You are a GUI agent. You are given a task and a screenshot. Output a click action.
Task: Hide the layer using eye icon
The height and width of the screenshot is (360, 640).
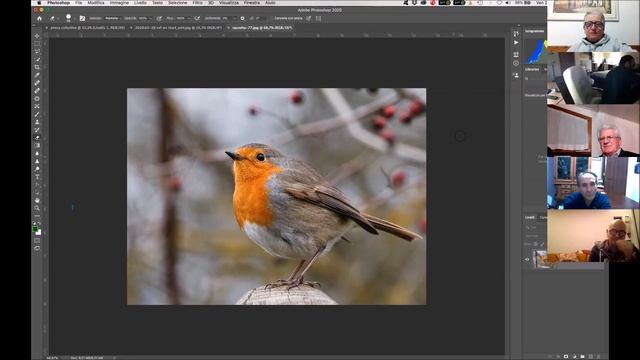pos(527,259)
